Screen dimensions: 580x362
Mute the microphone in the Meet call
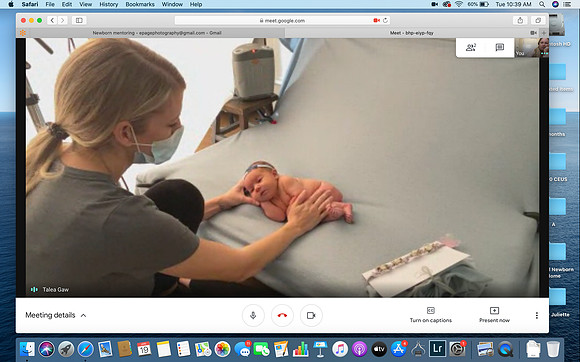[253, 315]
